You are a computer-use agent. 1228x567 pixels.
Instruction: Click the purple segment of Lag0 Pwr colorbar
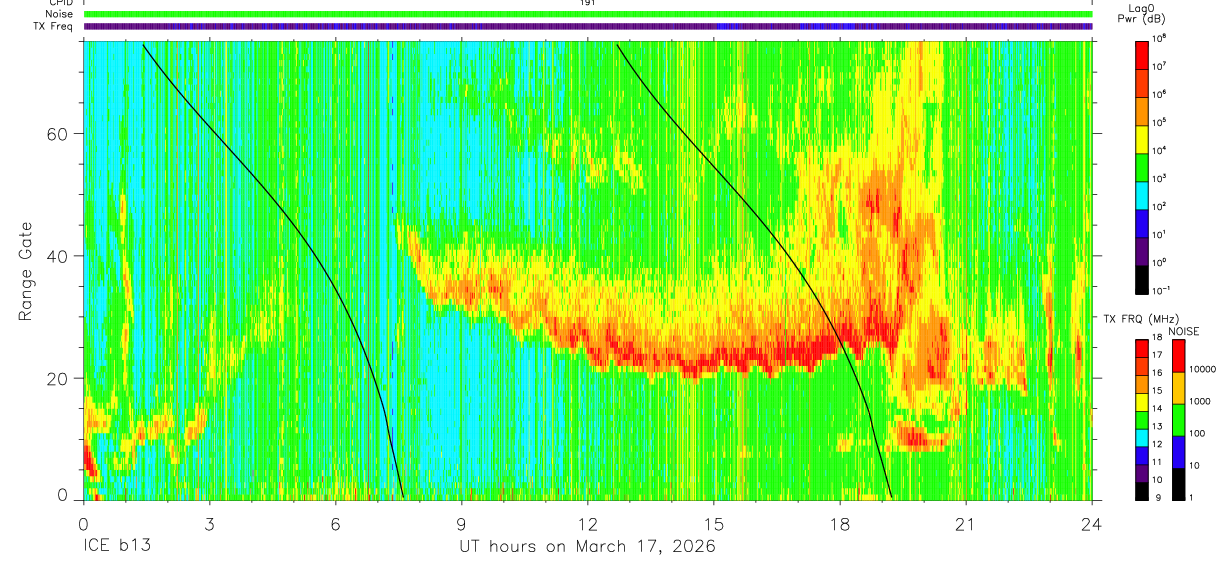point(1142,250)
